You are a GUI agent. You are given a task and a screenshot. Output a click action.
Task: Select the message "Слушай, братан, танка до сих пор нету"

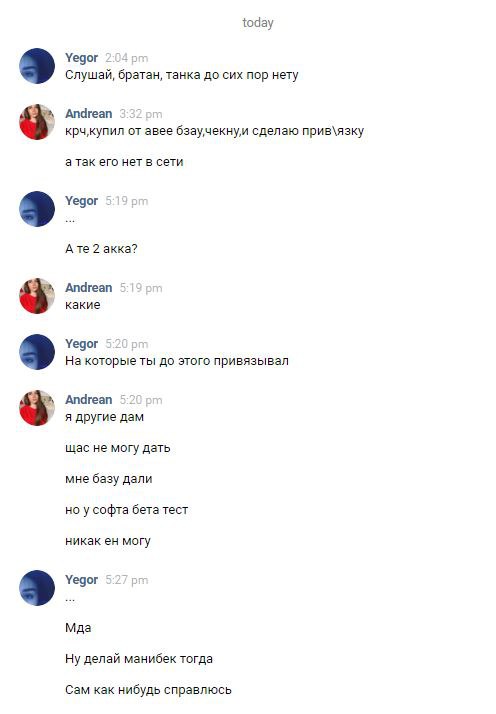[182, 75]
